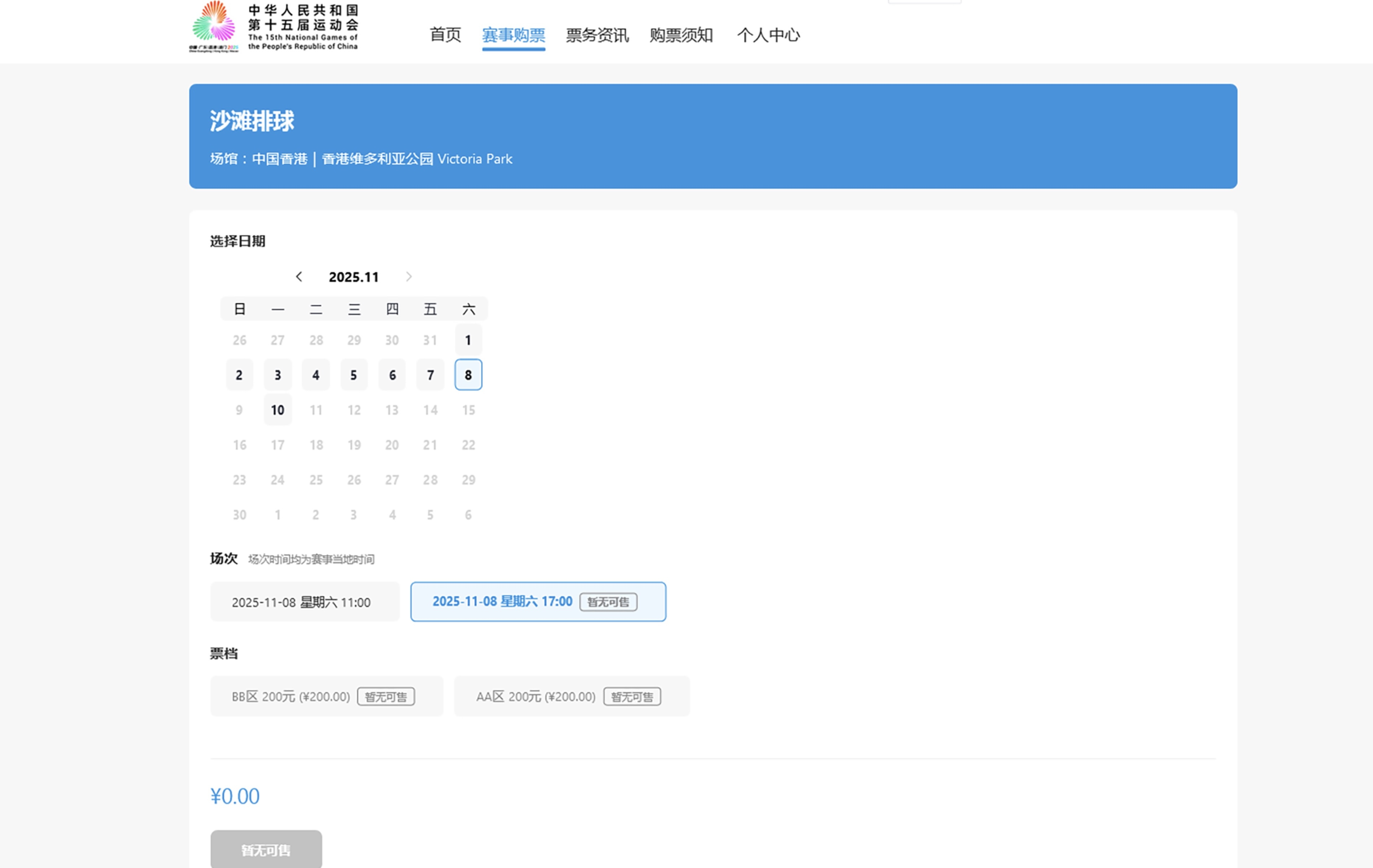This screenshot has width=1373, height=868.
Task: Select November 1 in the calendar
Action: click(468, 340)
